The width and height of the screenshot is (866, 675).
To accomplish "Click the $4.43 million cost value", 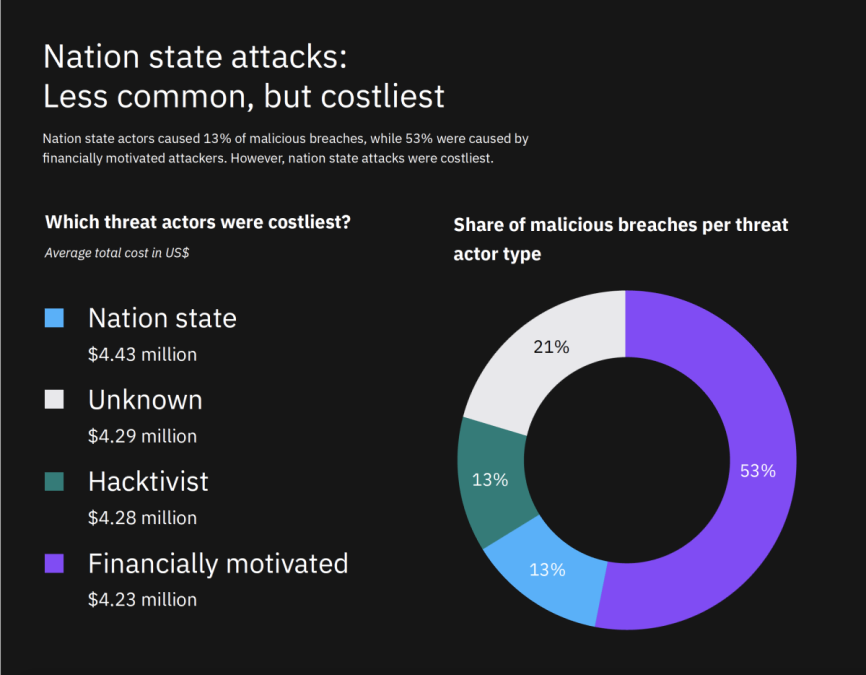I will pos(142,354).
